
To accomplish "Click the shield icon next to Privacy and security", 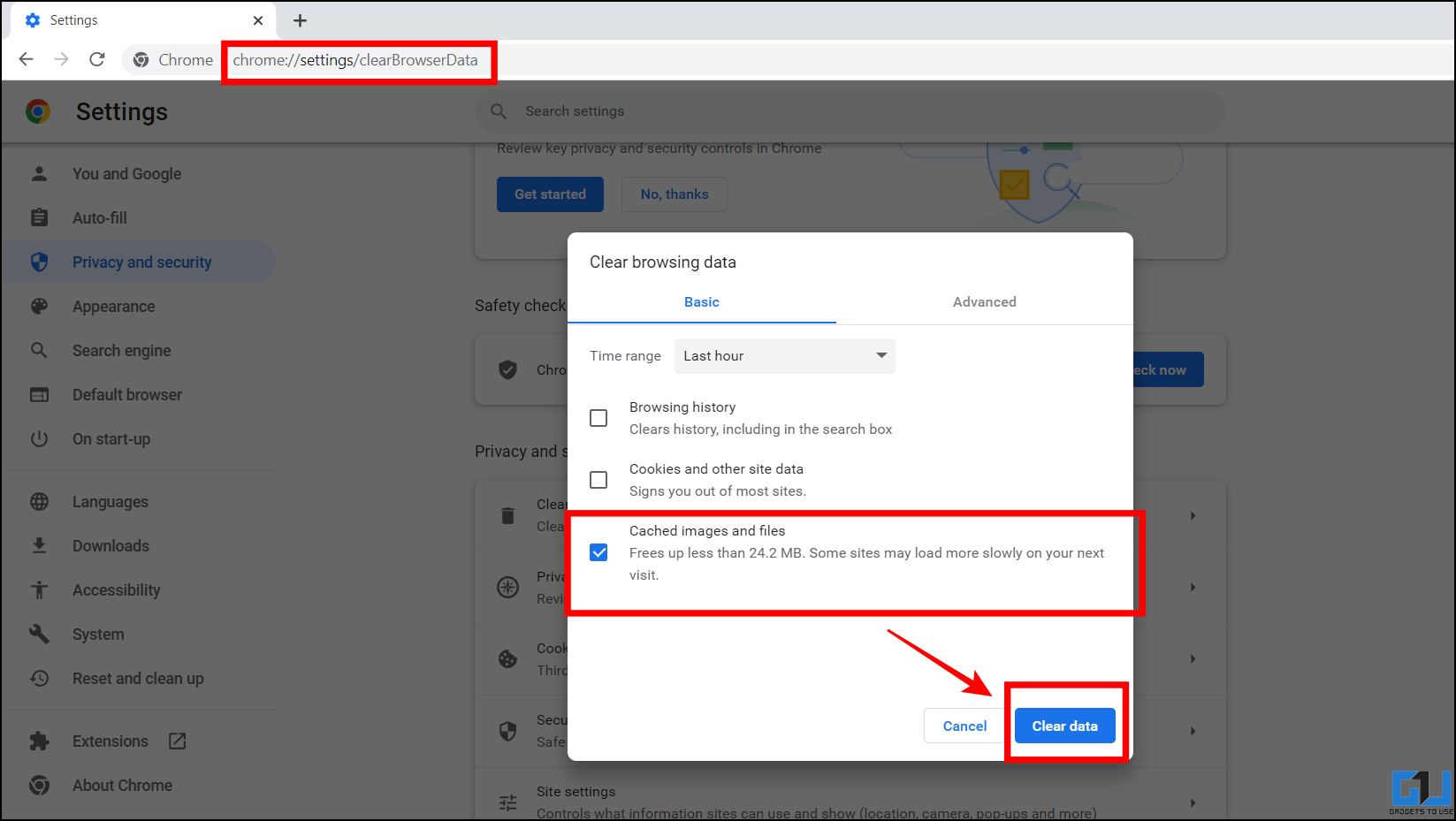I will point(39,262).
